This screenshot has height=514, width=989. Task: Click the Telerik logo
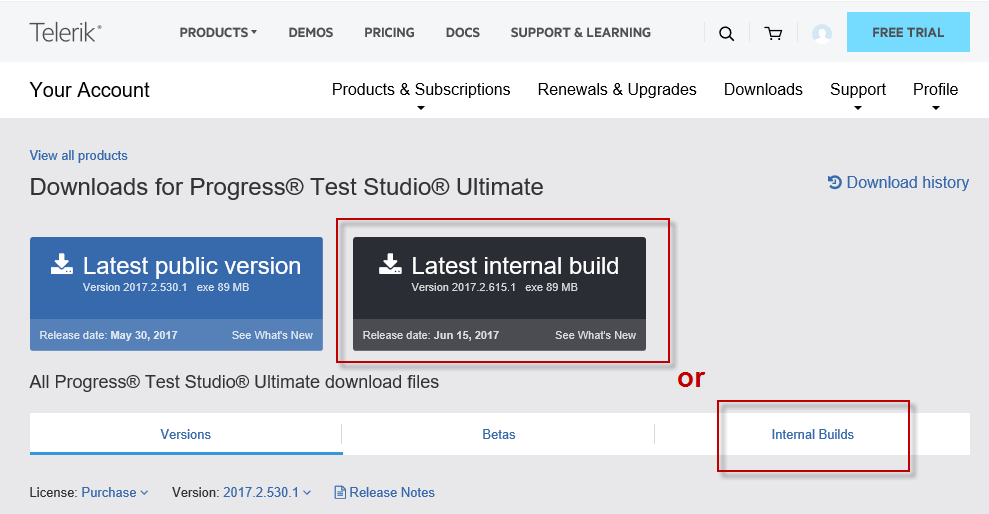(65, 32)
